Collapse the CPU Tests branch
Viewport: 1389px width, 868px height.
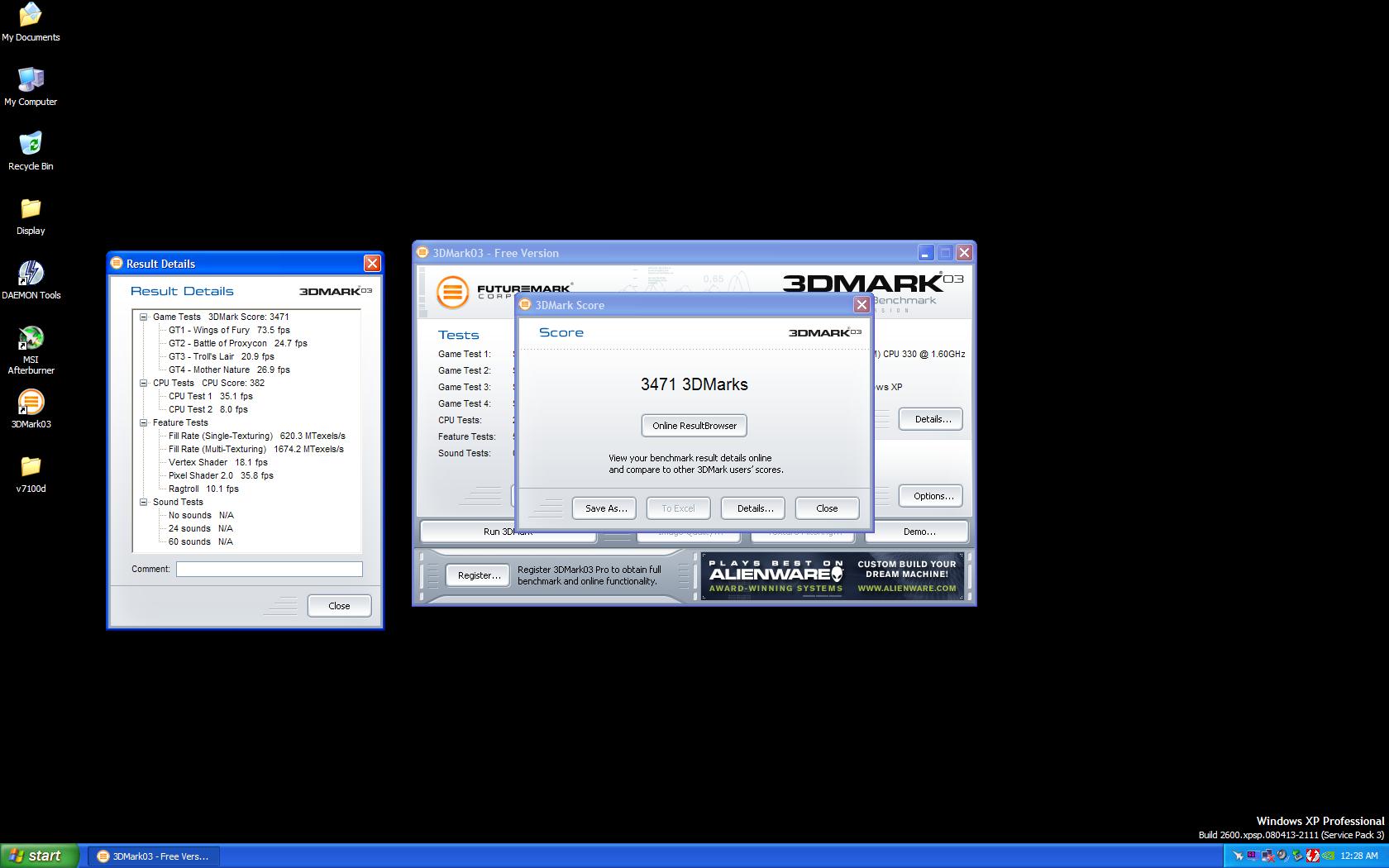coord(145,383)
